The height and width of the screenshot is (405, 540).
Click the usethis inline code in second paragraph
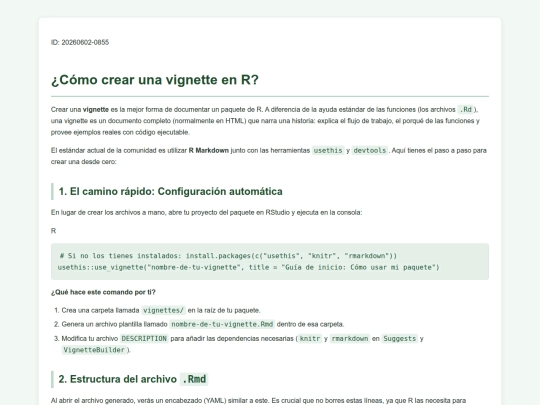point(328,150)
